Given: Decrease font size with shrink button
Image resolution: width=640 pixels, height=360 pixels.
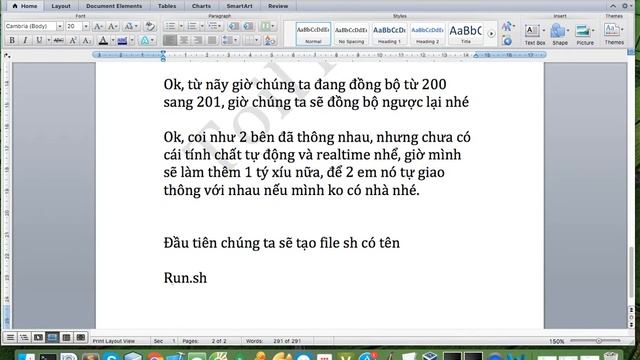Looking at the screenshot, I should pyautogui.click(x=112, y=27).
